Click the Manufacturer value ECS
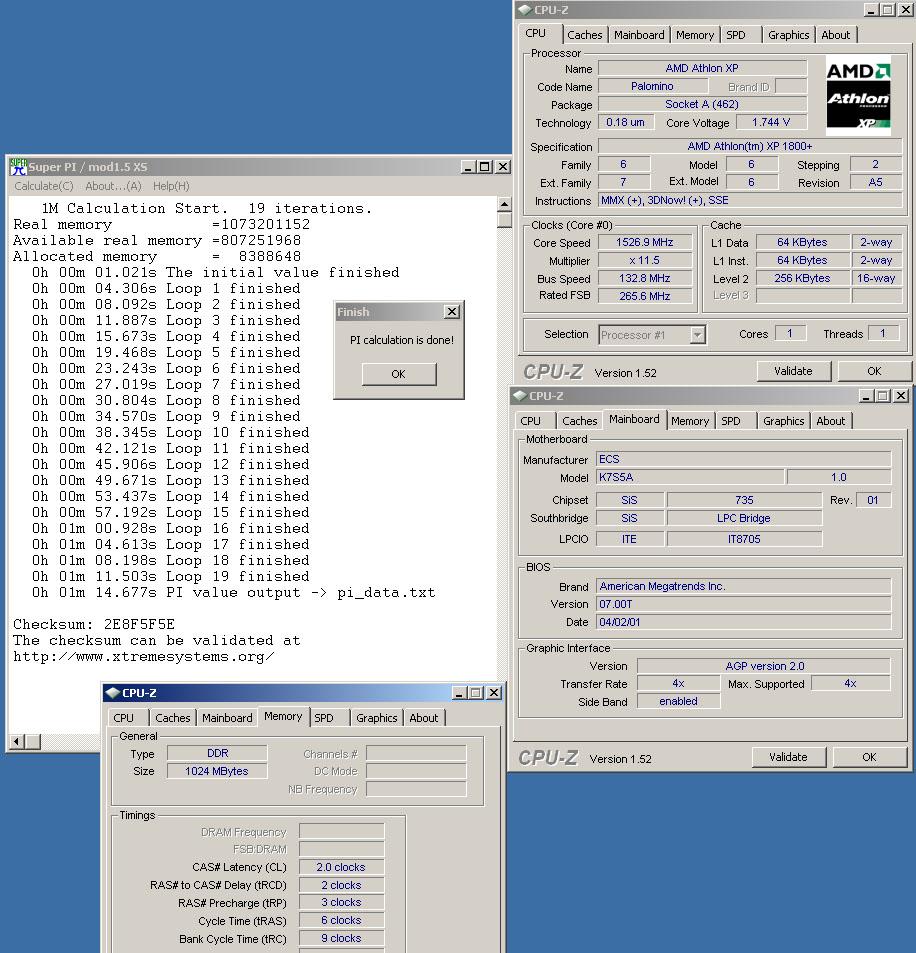The image size is (916, 953). tap(743, 459)
